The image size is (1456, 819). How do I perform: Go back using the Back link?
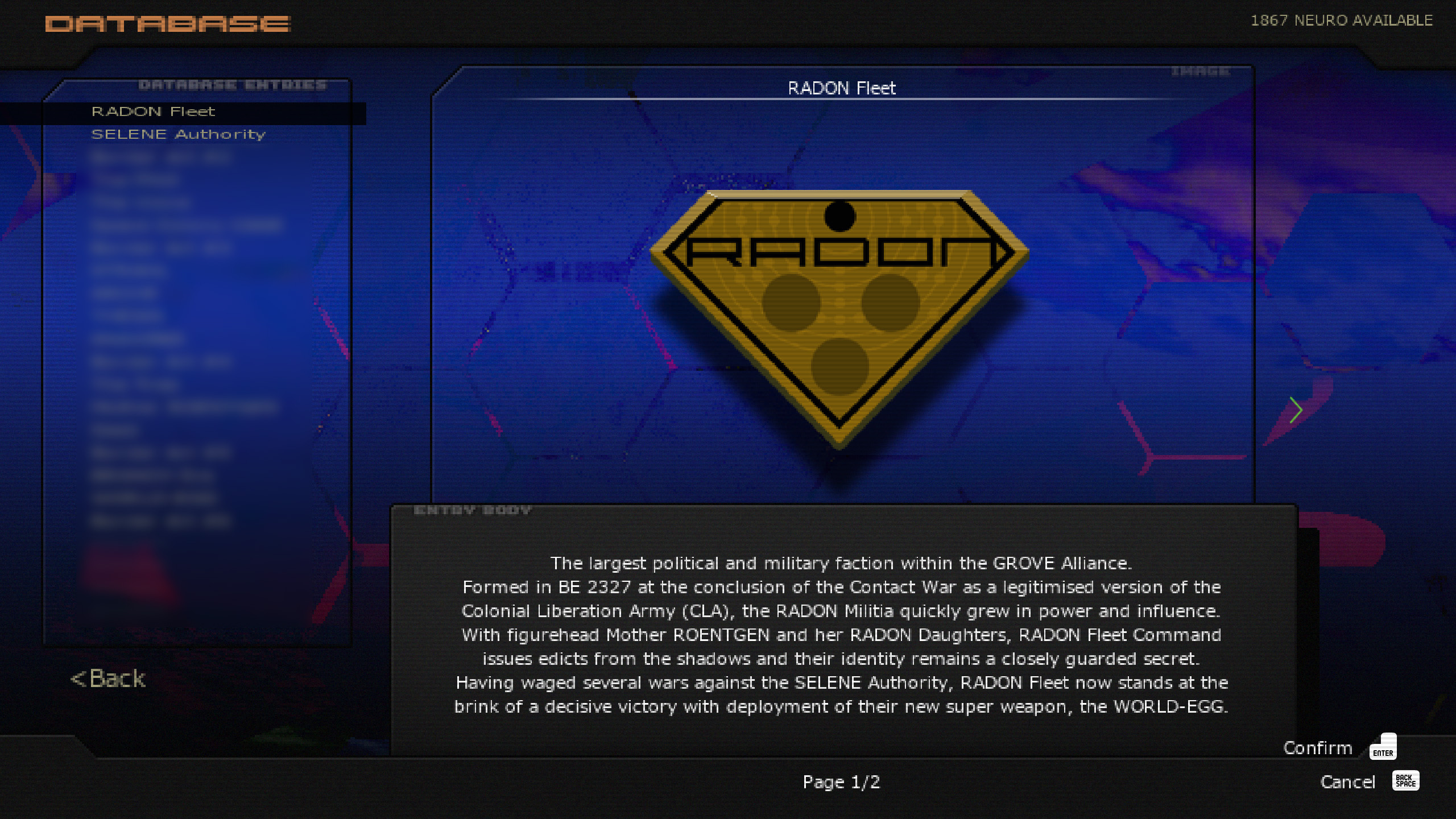108,679
